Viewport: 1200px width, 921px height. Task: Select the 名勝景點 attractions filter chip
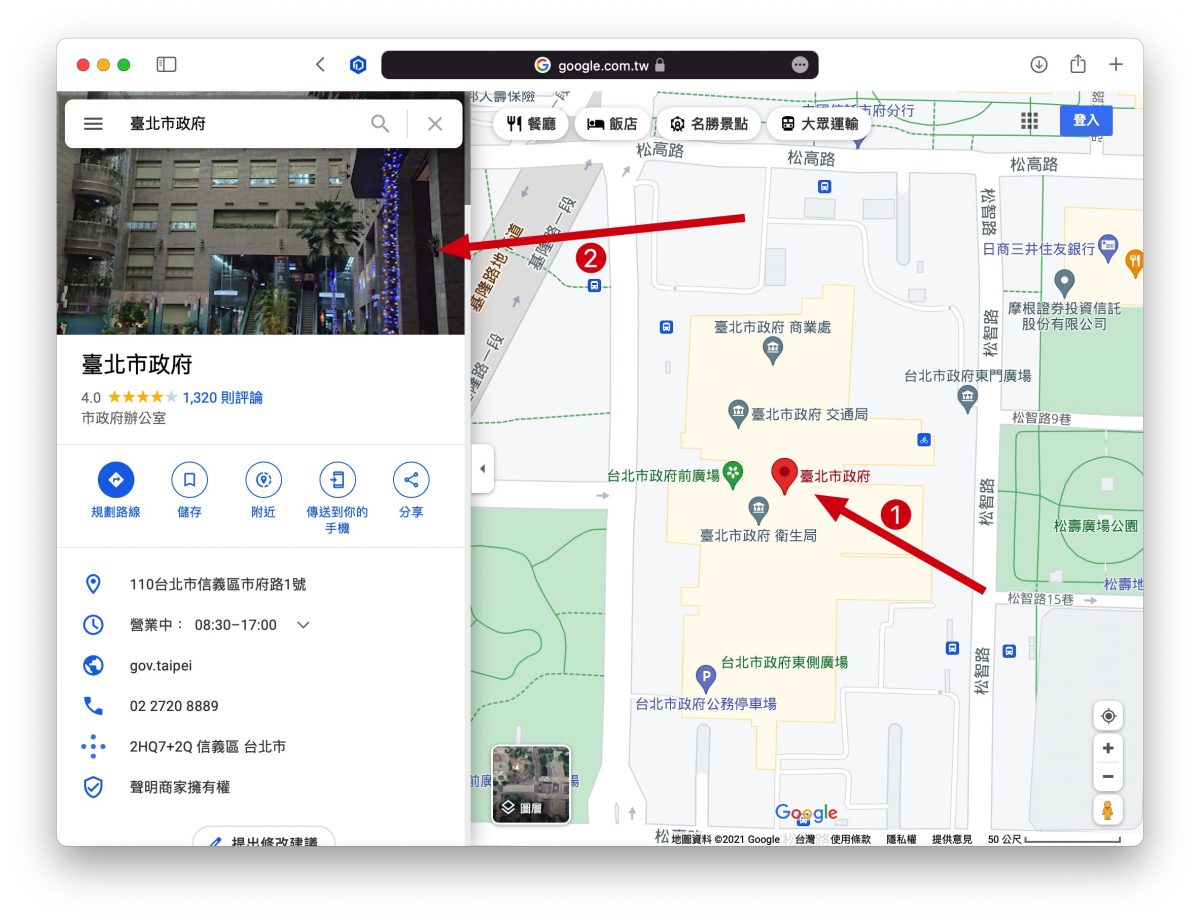pos(708,124)
